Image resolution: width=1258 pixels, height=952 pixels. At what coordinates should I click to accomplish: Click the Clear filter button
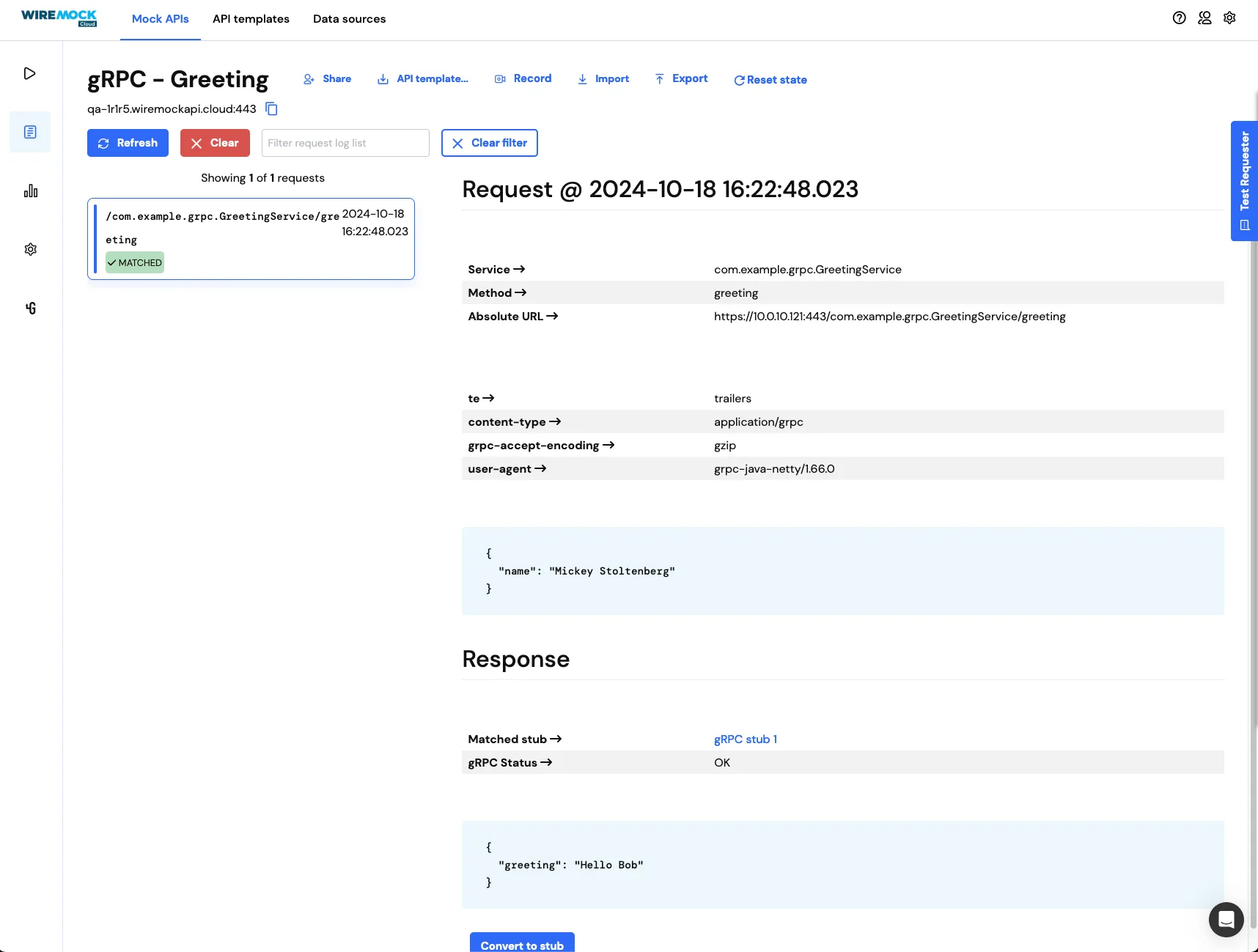[x=489, y=143]
